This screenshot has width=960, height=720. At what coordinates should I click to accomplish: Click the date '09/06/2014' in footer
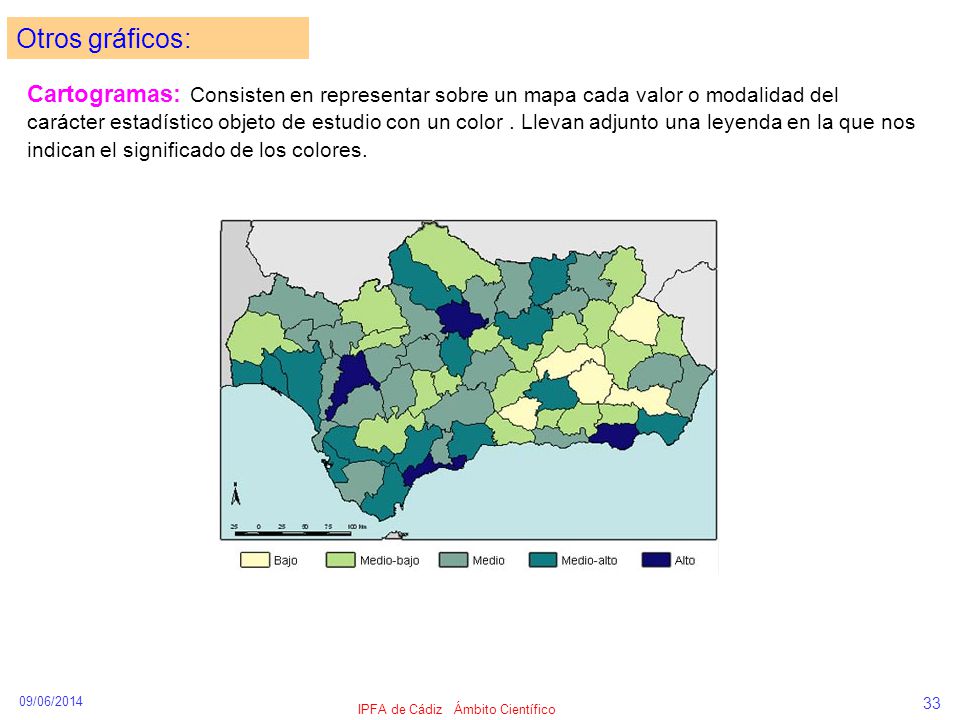[51, 702]
